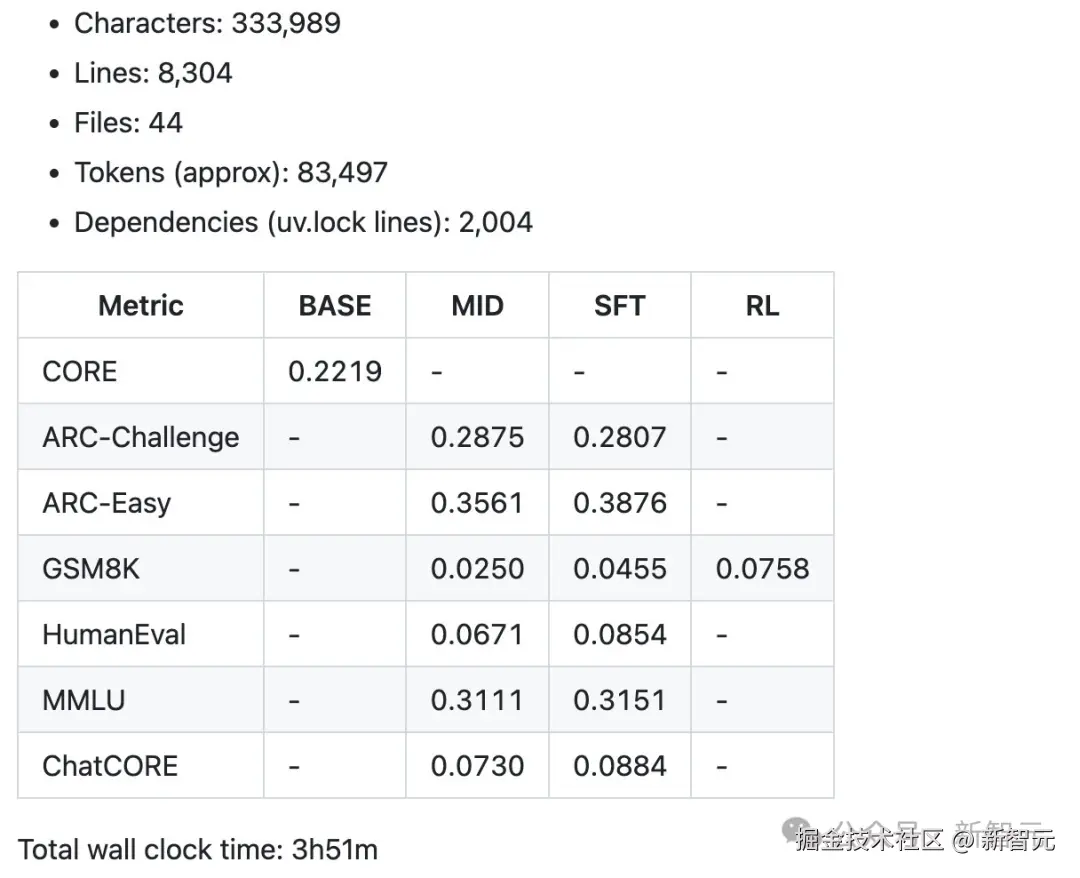The width and height of the screenshot is (1080, 878).
Task: Click the watermark text at bottom right
Action: [925, 839]
